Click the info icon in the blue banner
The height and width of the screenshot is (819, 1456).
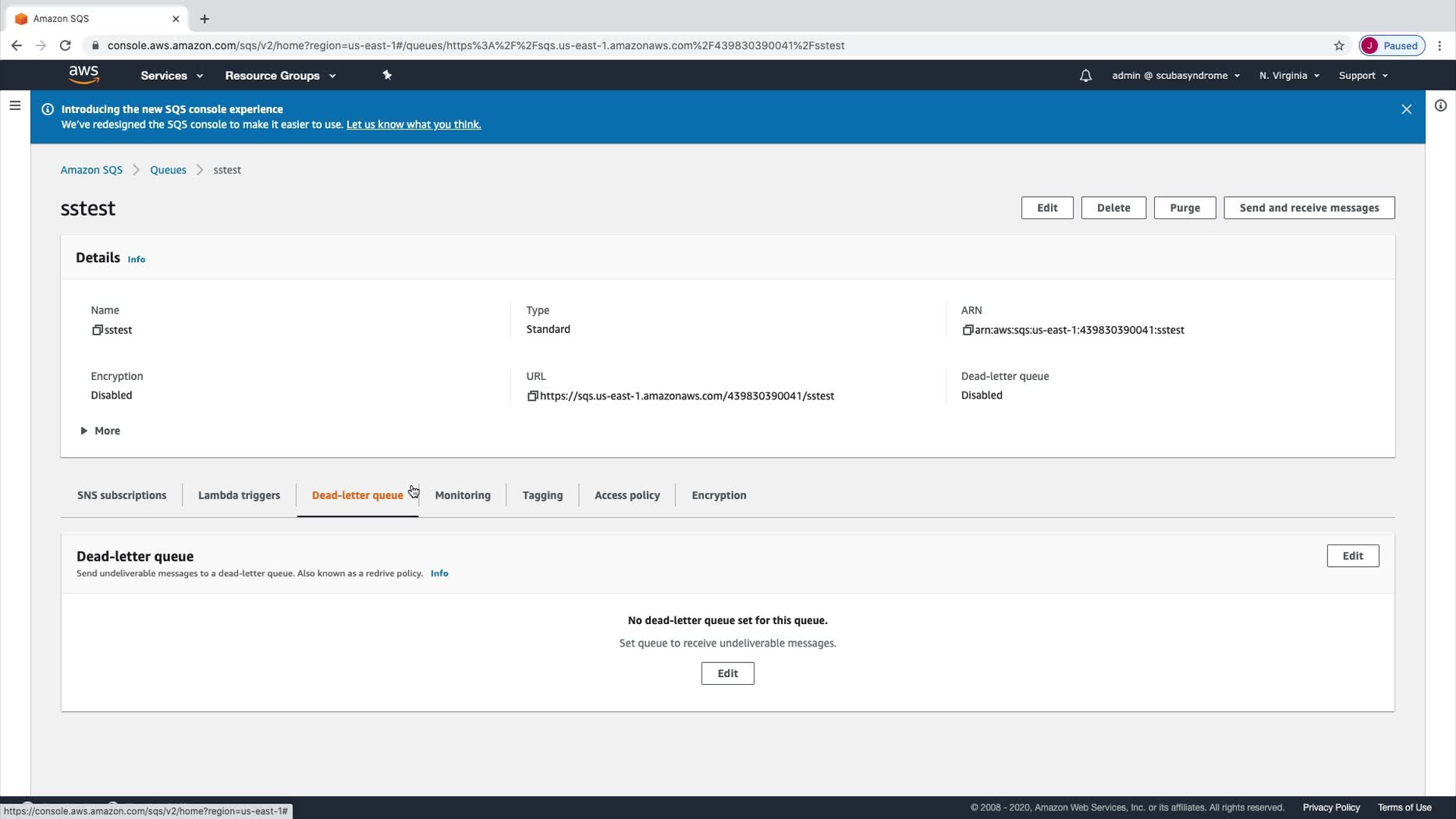[x=48, y=109]
